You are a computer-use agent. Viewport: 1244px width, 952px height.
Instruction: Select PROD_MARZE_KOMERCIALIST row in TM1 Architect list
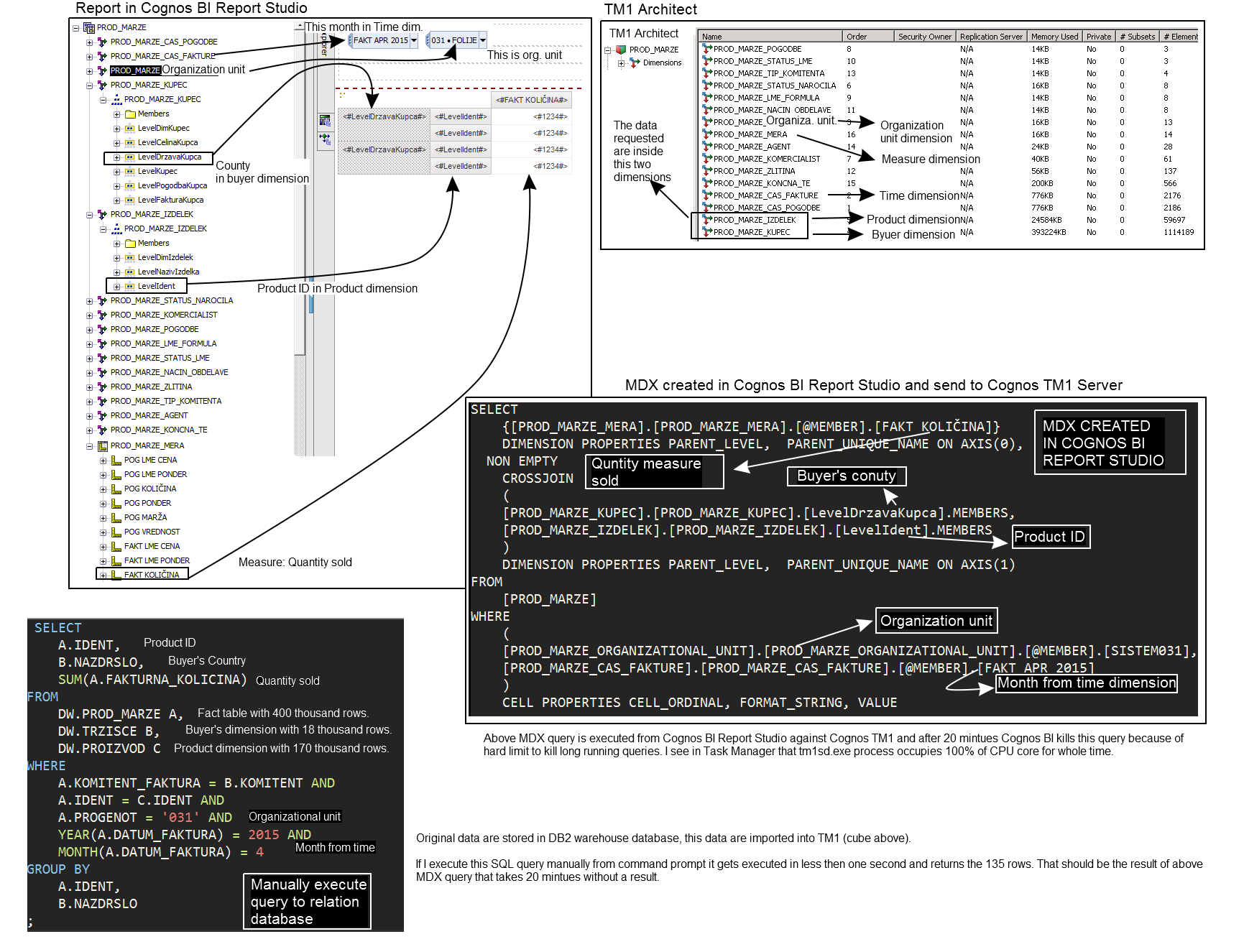coord(766,159)
